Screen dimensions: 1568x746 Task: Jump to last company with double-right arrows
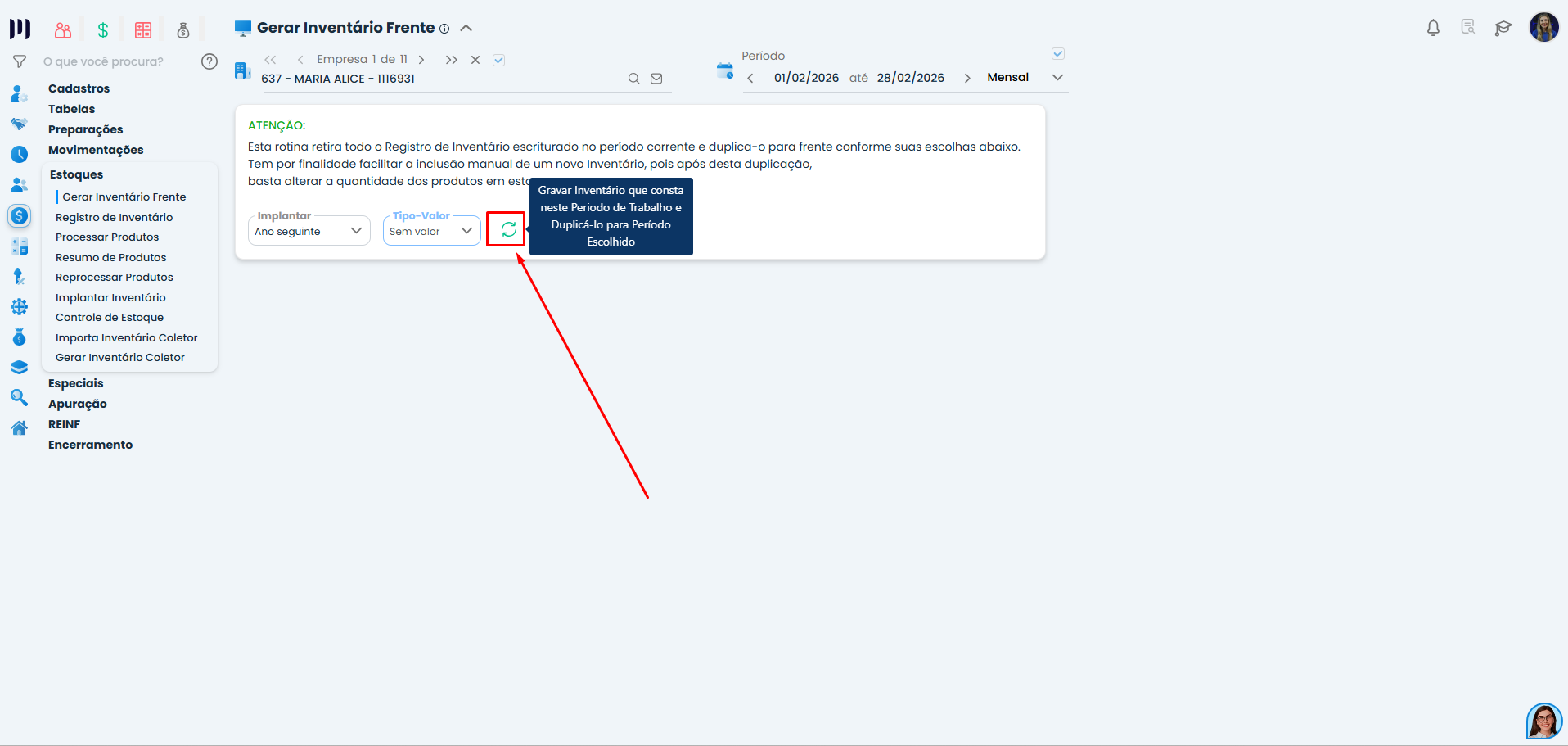coord(452,60)
